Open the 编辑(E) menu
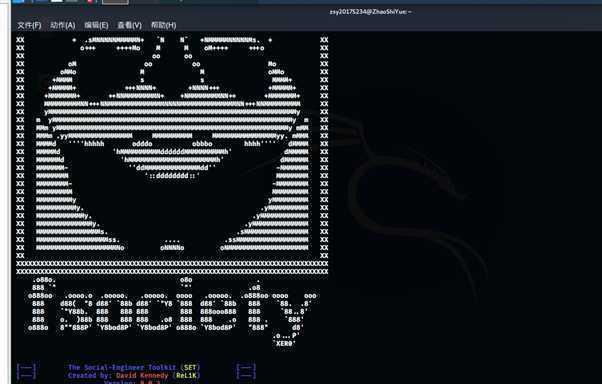The height and width of the screenshot is (384, 602). pos(96,25)
